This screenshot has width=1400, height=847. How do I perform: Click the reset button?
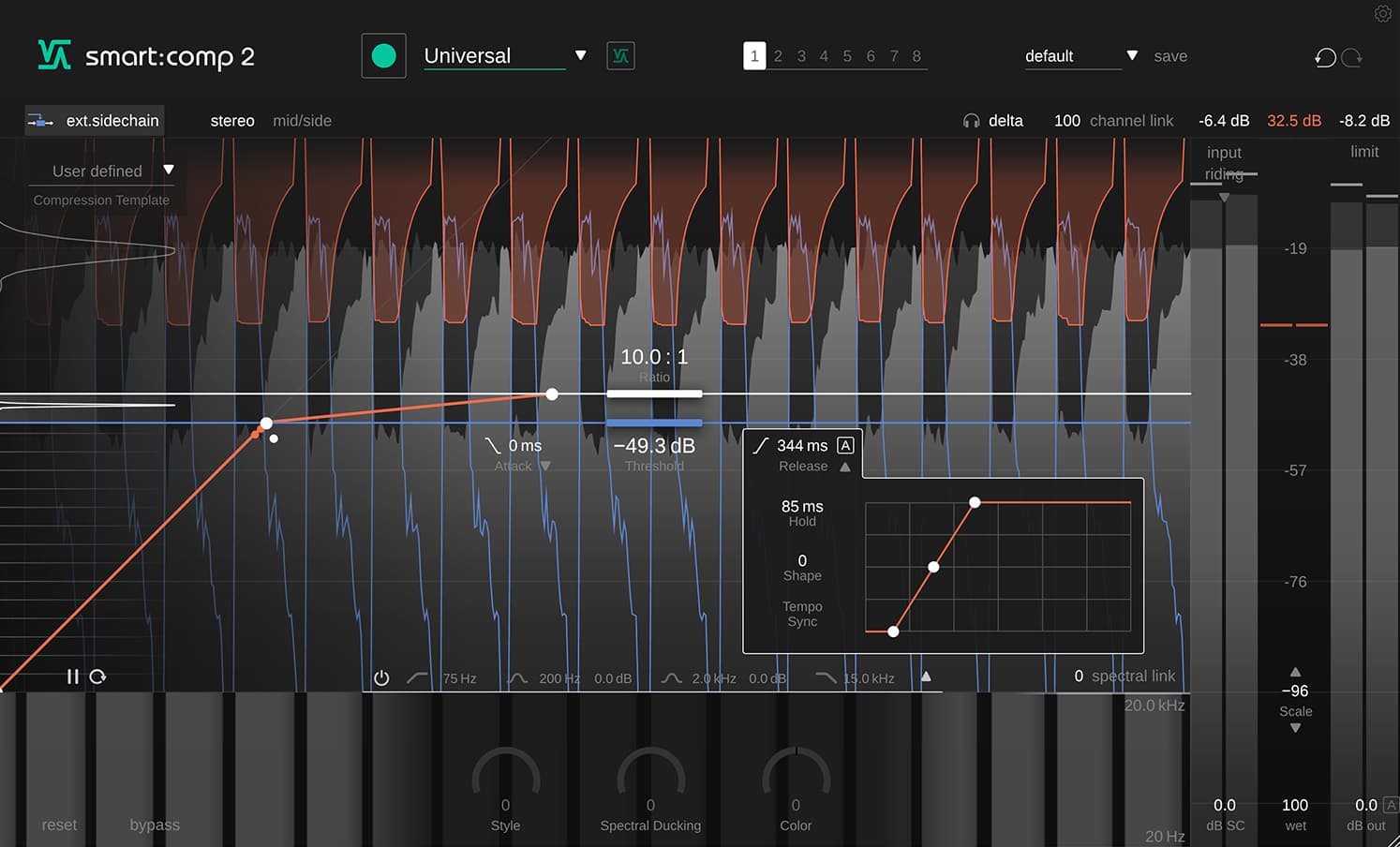[59, 825]
